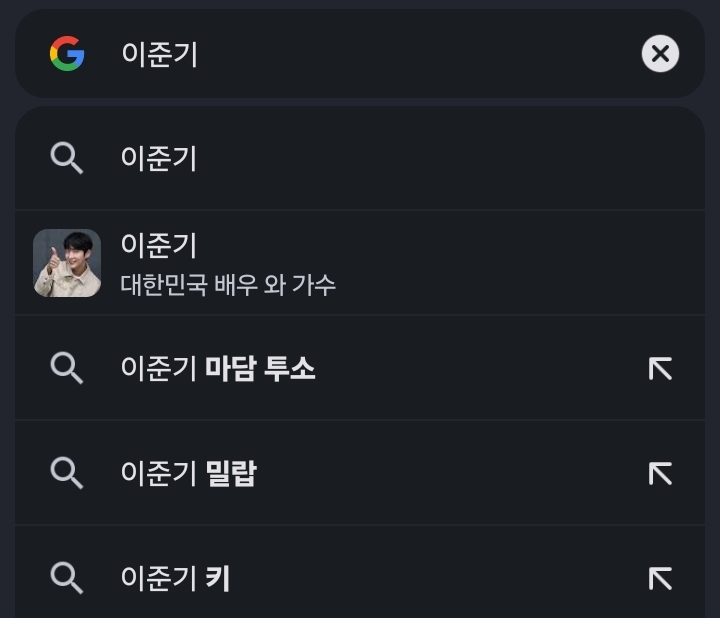Open the 이준기 actor photo thumbnail
The height and width of the screenshot is (618, 720).
coord(67,263)
